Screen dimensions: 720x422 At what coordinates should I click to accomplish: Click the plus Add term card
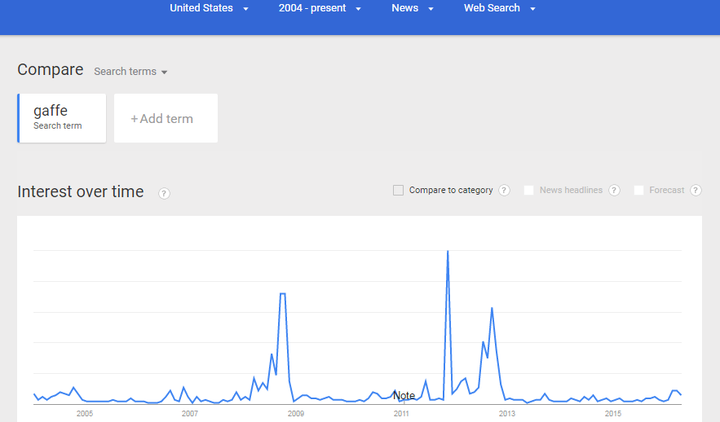[x=166, y=119]
